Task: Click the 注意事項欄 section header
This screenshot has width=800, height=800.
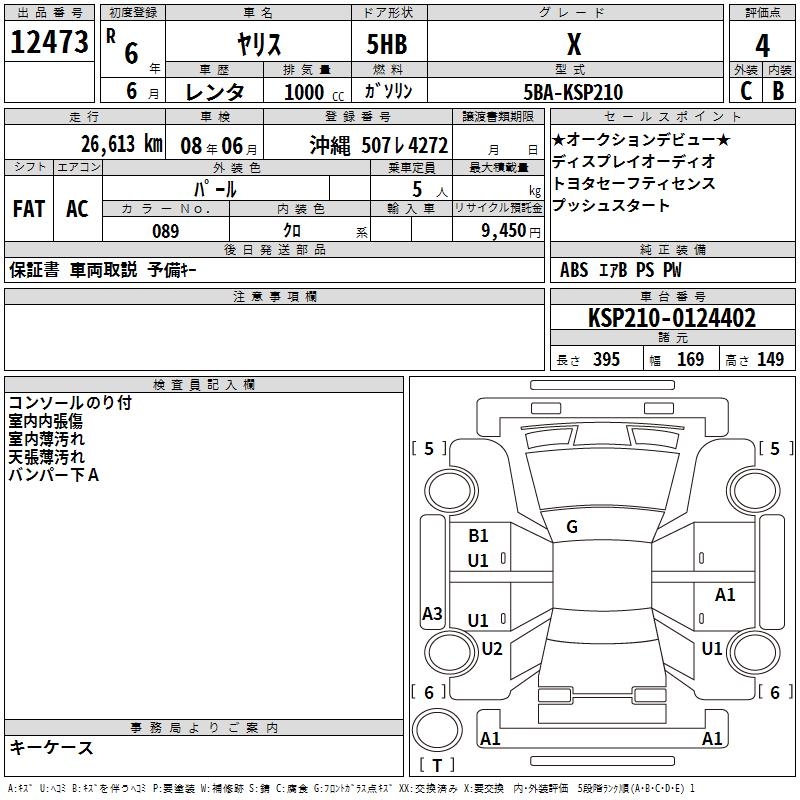Action: 274,296
